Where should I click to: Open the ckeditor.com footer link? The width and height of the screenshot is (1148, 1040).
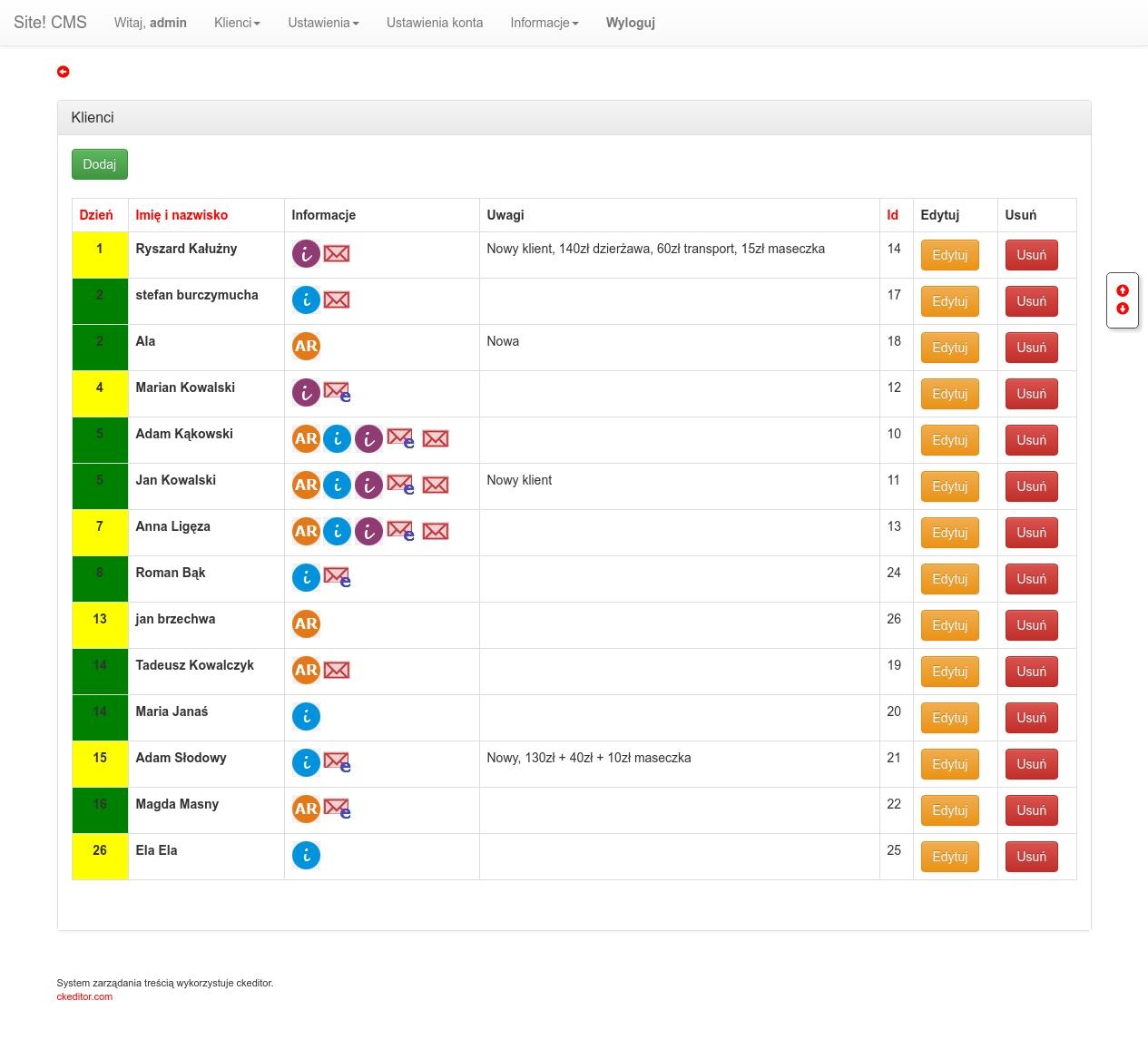(84, 996)
